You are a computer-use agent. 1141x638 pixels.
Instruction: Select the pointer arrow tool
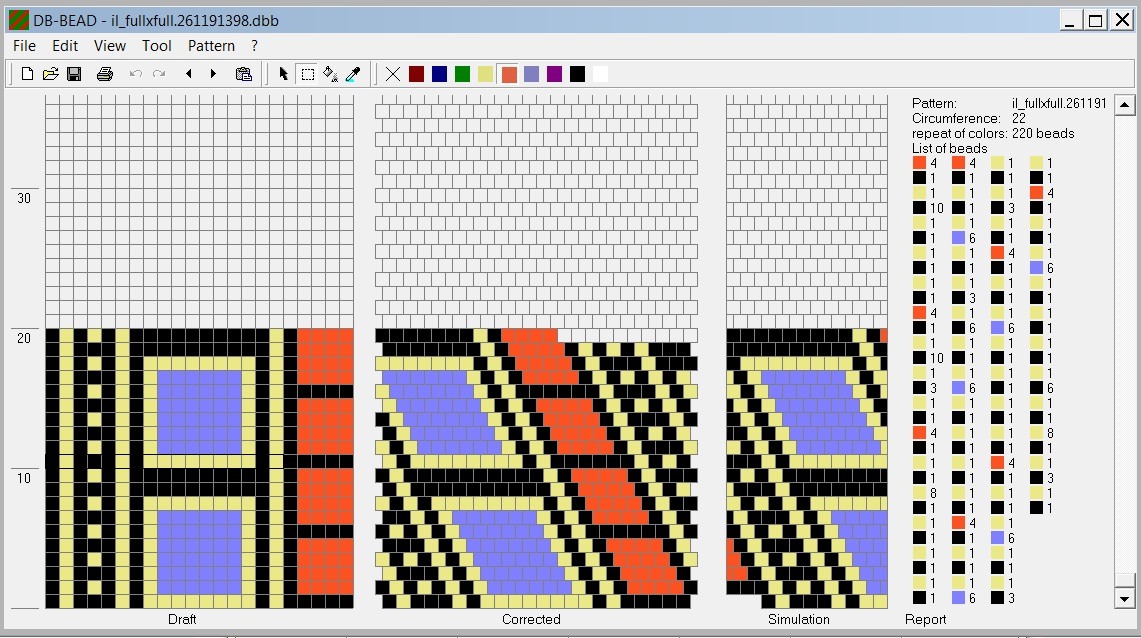(x=284, y=74)
